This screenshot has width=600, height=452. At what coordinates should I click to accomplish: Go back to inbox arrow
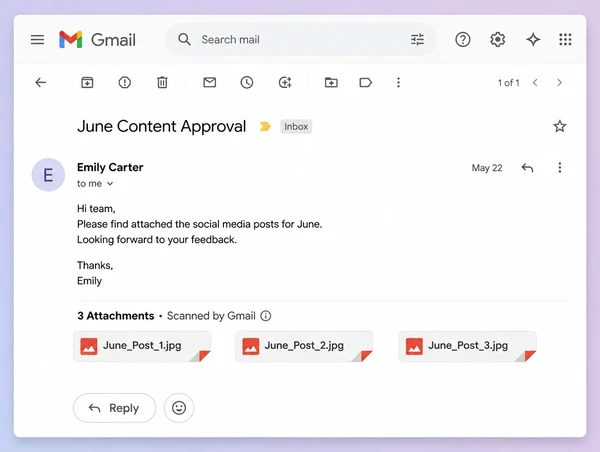pyautogui.click(x=41, y=82)
